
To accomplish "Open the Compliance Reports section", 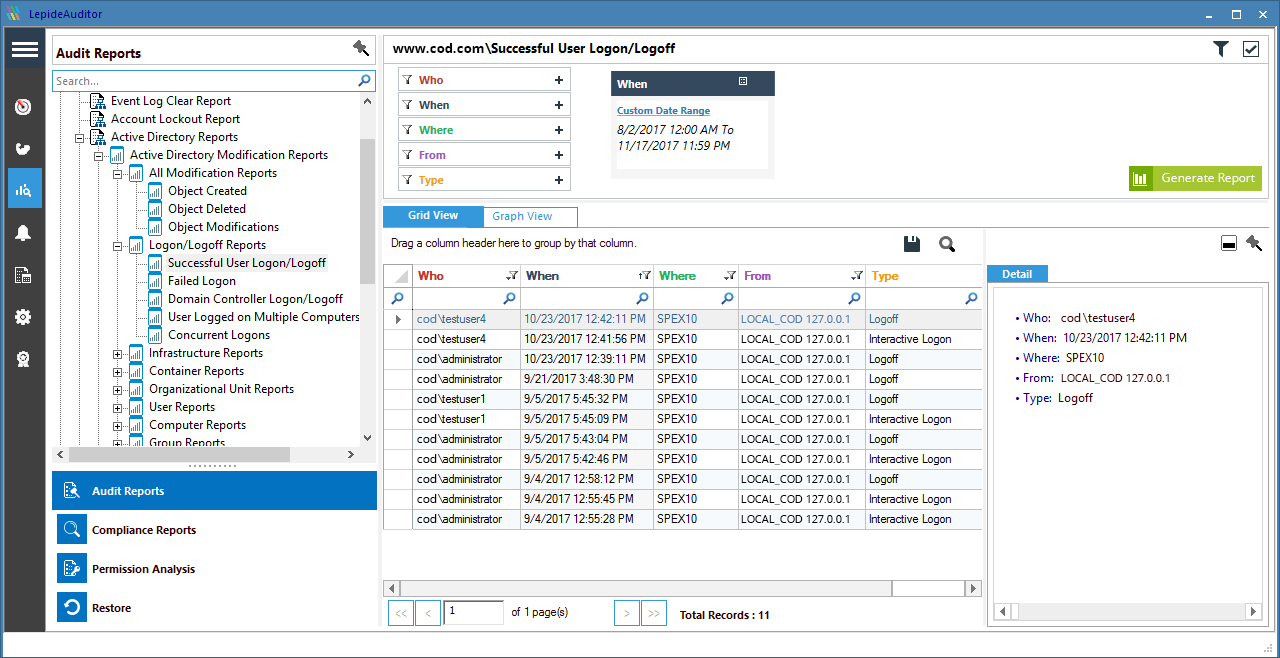I will point(214,530).
